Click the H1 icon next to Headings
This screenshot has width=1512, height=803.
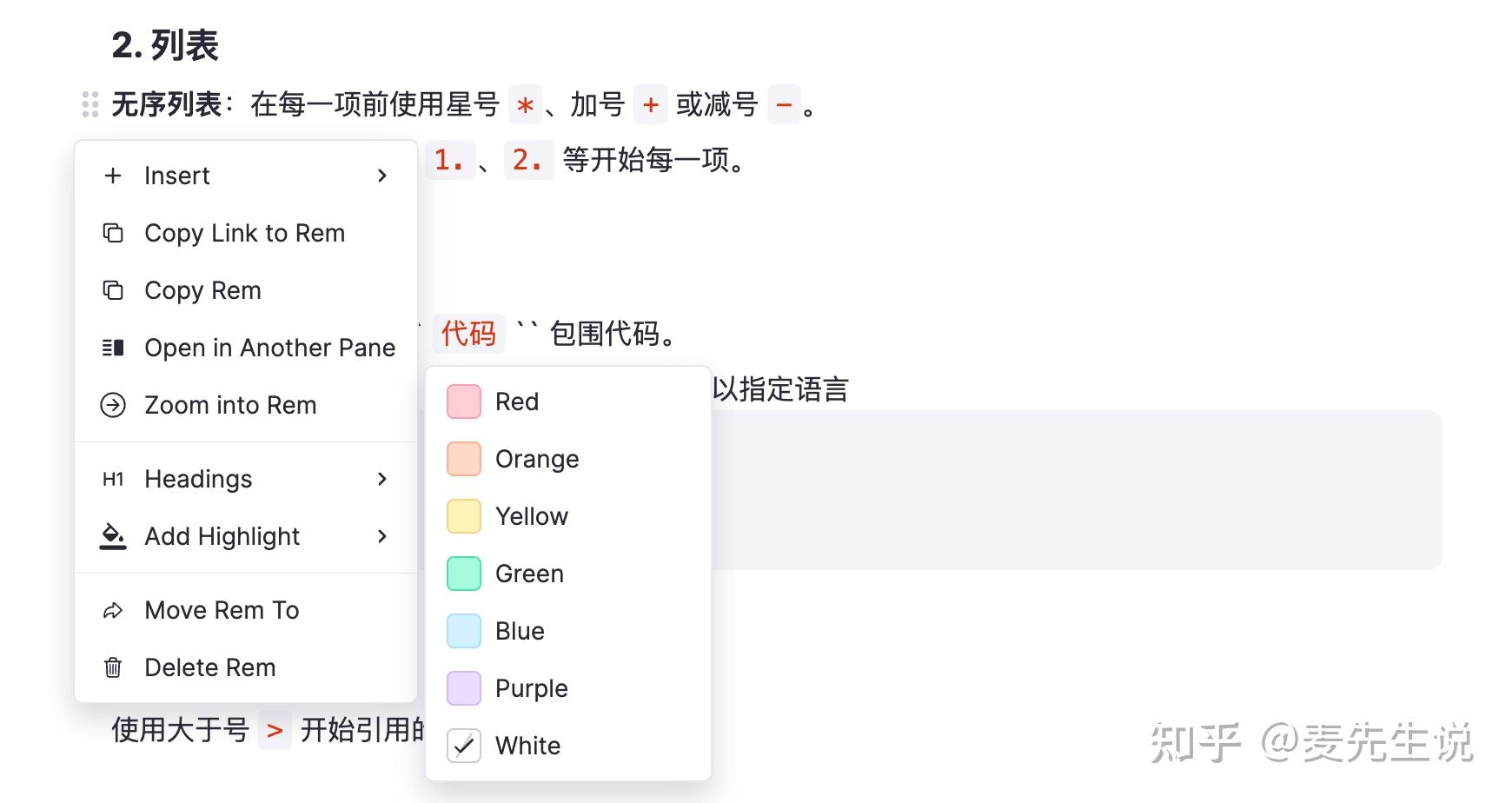[x=113, y=479]
